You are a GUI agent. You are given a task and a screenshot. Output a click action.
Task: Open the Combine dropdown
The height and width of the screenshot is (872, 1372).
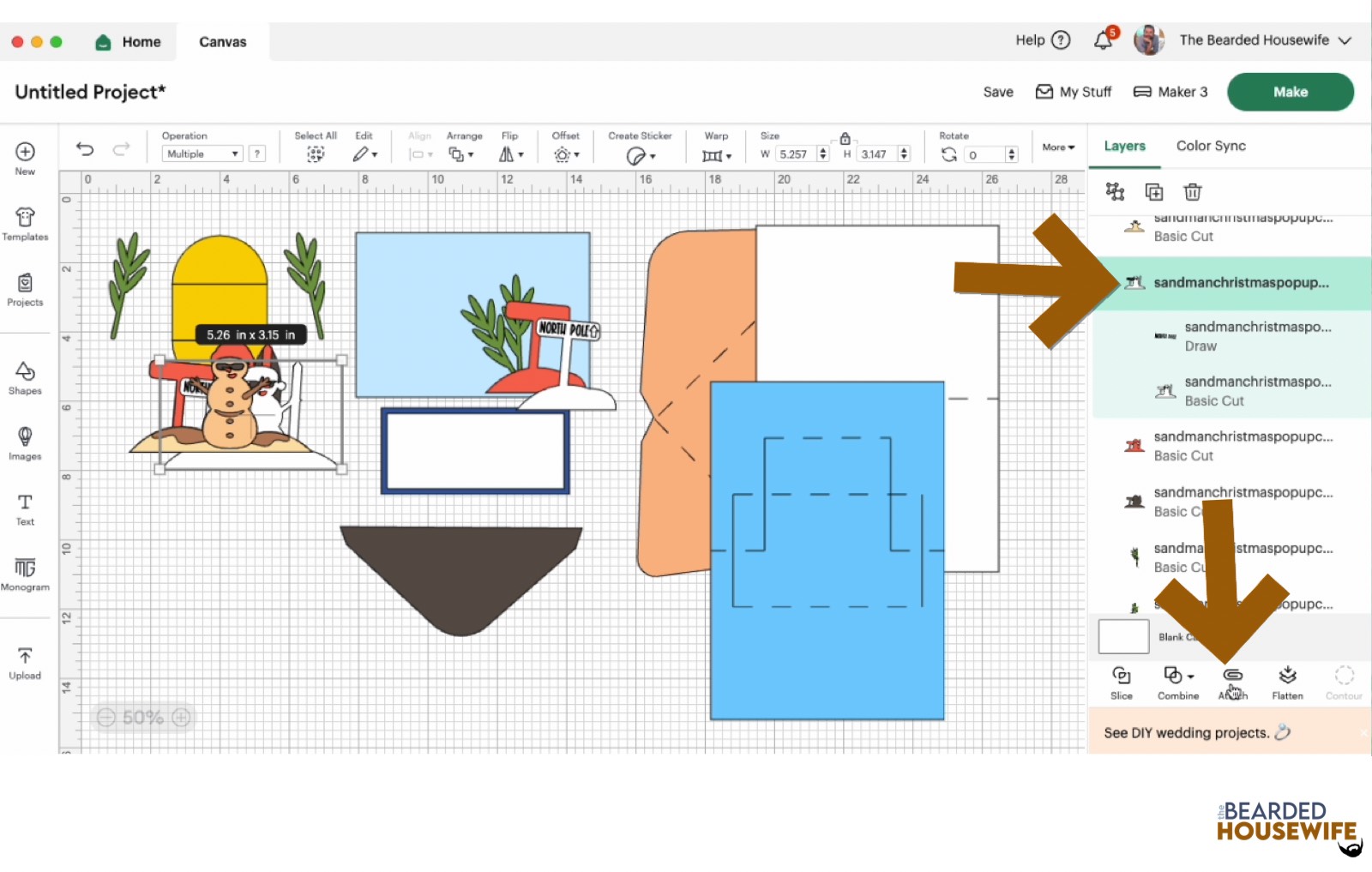1178,683
